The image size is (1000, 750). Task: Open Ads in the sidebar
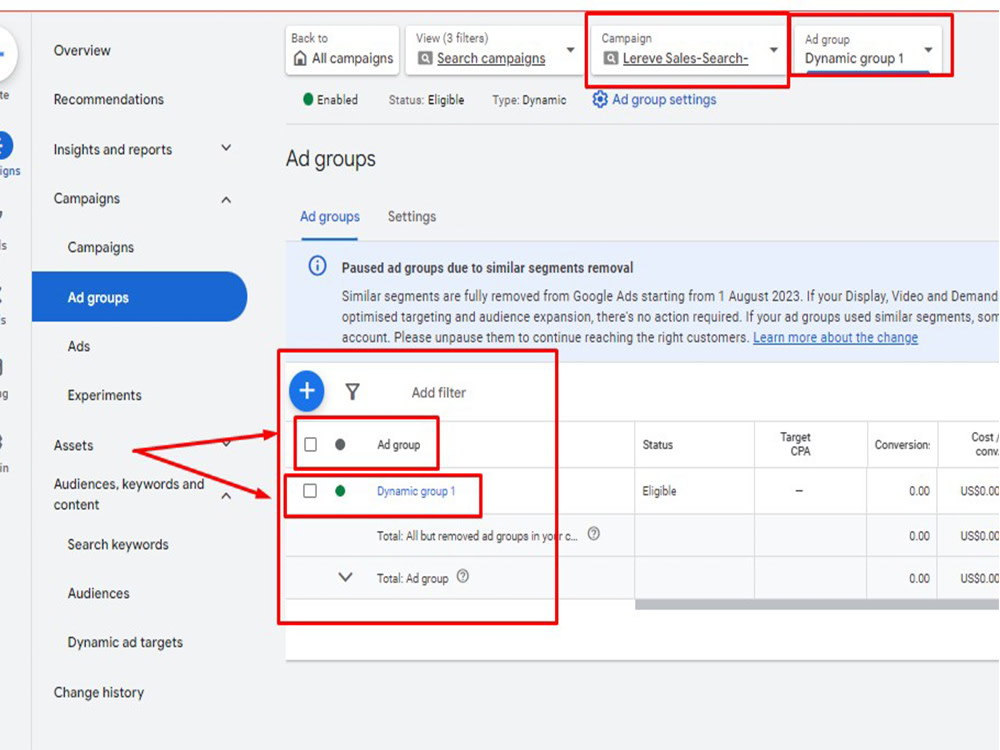click(x=79, y=346)
